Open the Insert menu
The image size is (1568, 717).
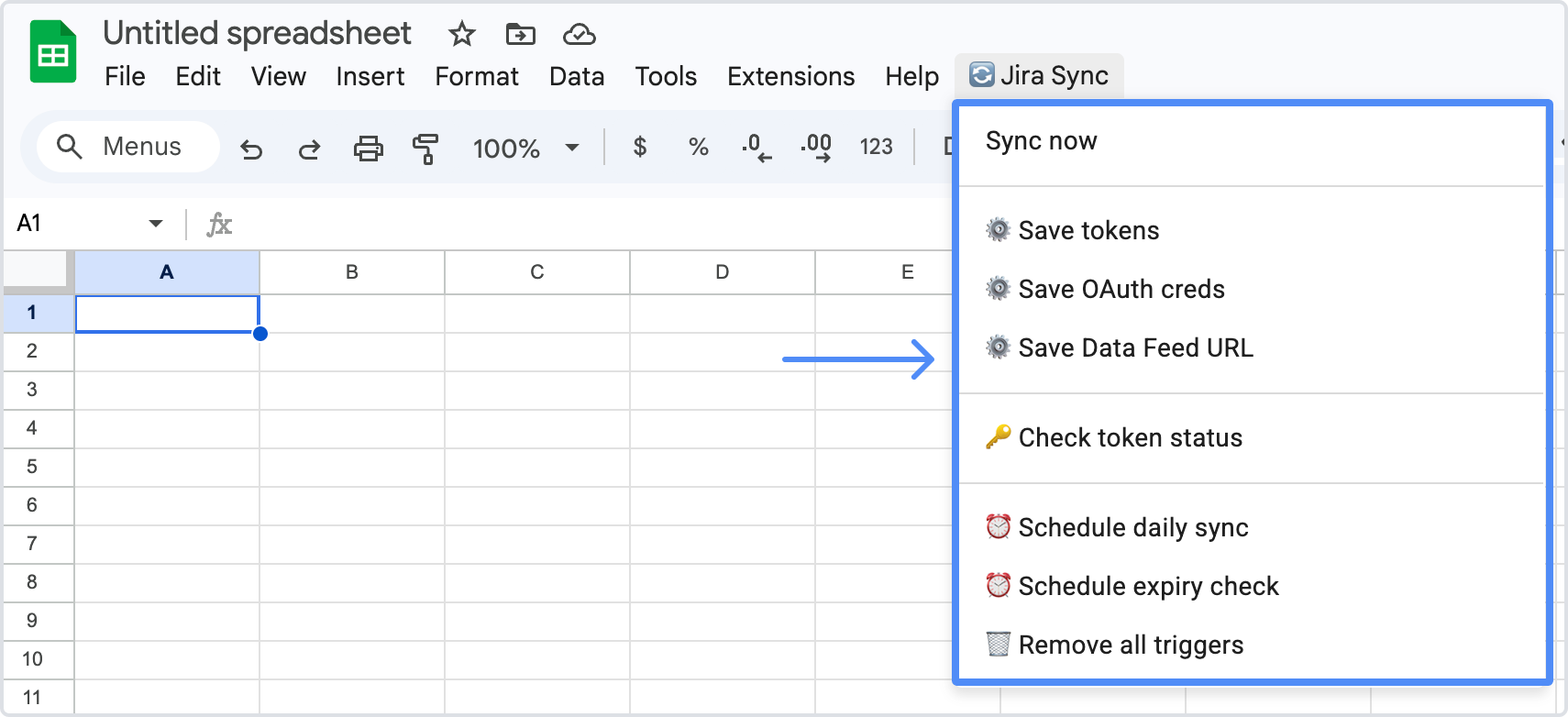(x=370, y=76)
